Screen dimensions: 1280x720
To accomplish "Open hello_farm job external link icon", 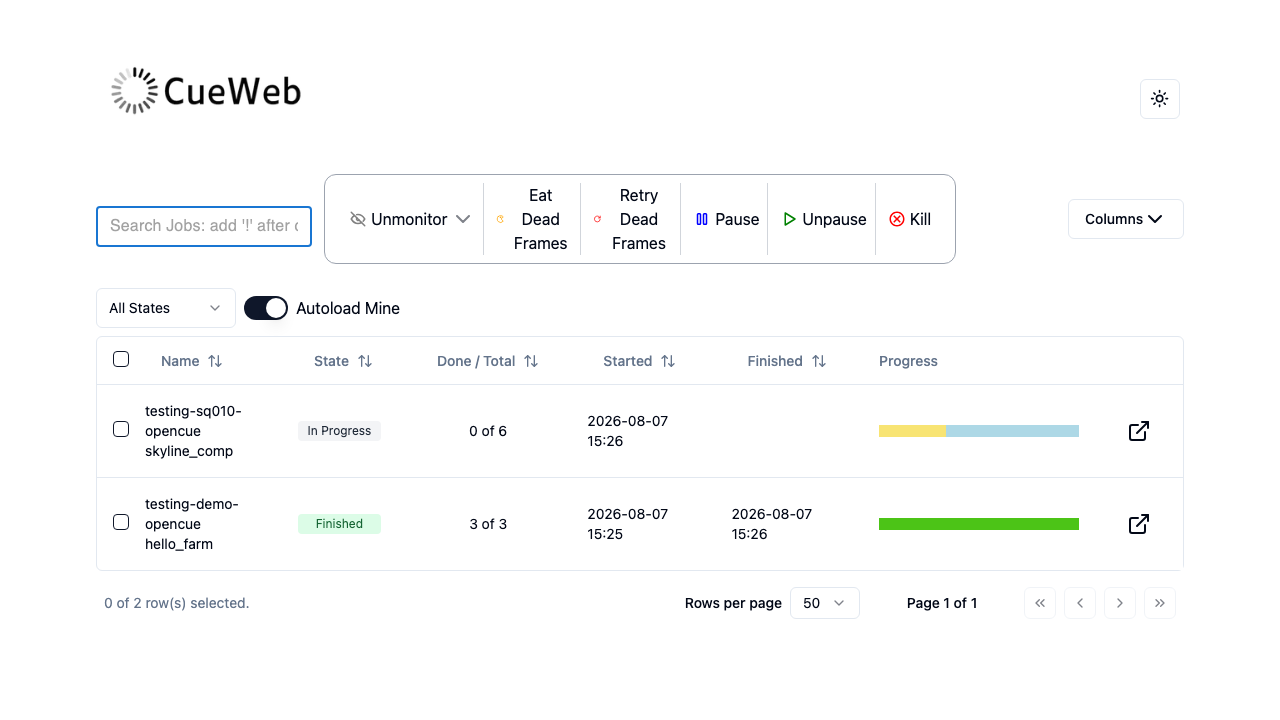I will [1138, 524].
